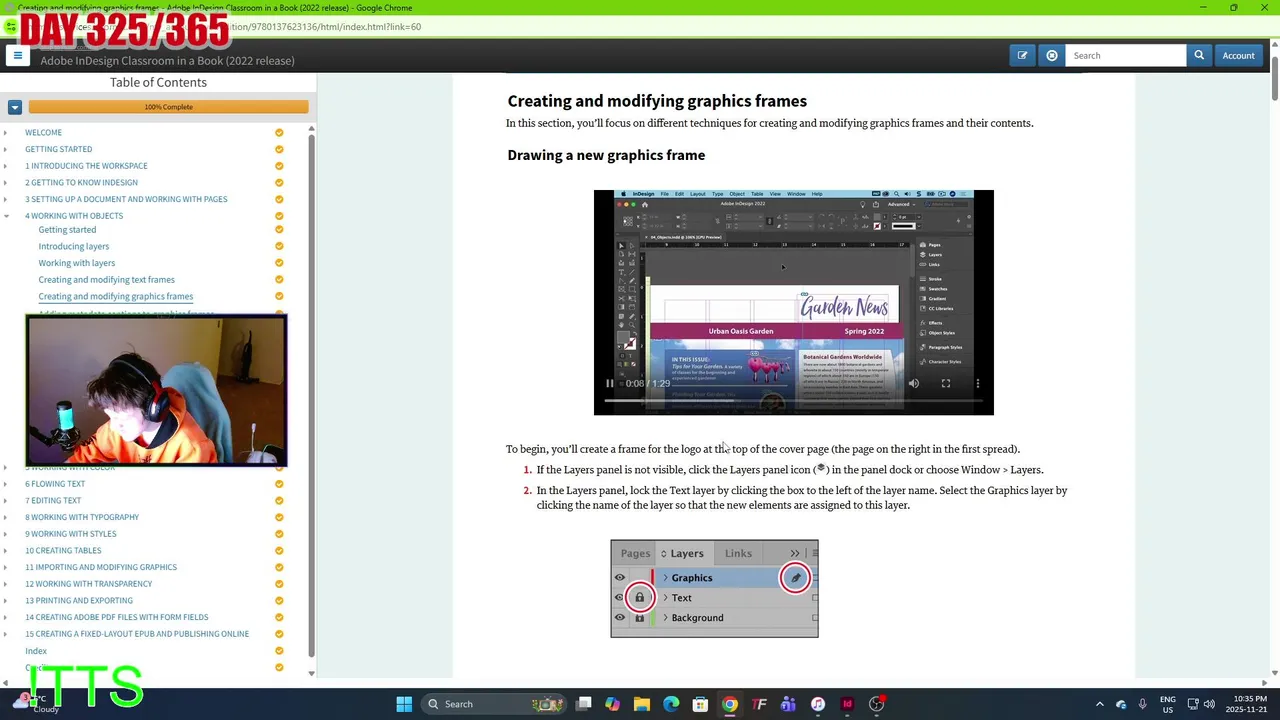Viewport: 1280px width, 720px height.
Task: Open the video's three-dot options menu
Action: [x=978, y=383]
